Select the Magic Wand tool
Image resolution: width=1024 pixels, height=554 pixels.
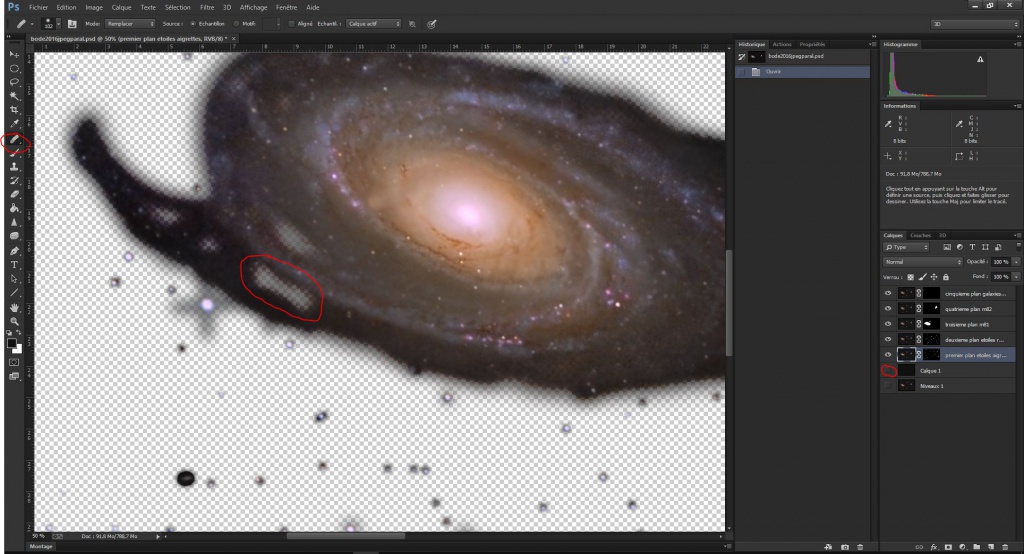[x=14, y=96]
